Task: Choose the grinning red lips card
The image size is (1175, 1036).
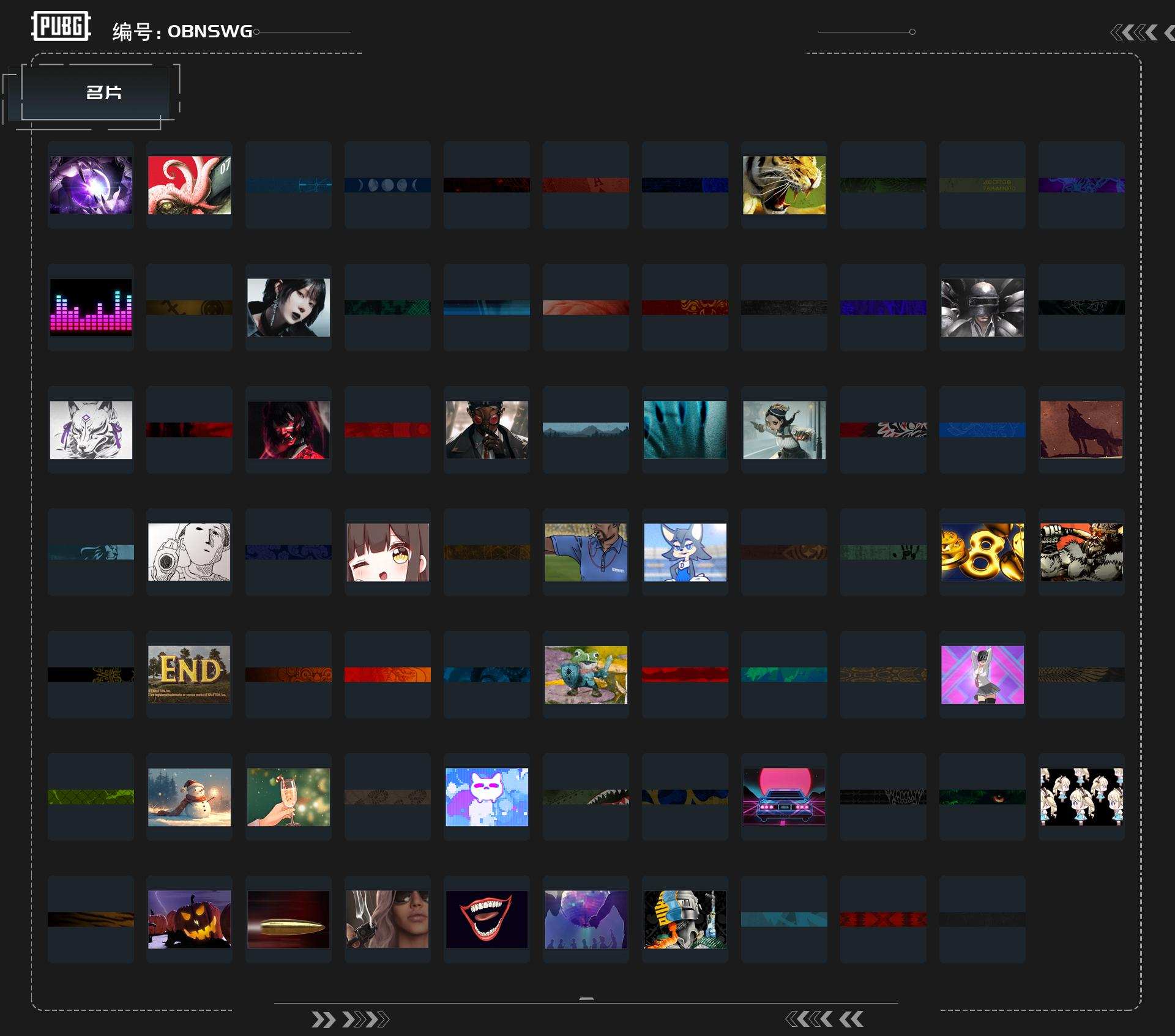Action: [x=487, y=919]
